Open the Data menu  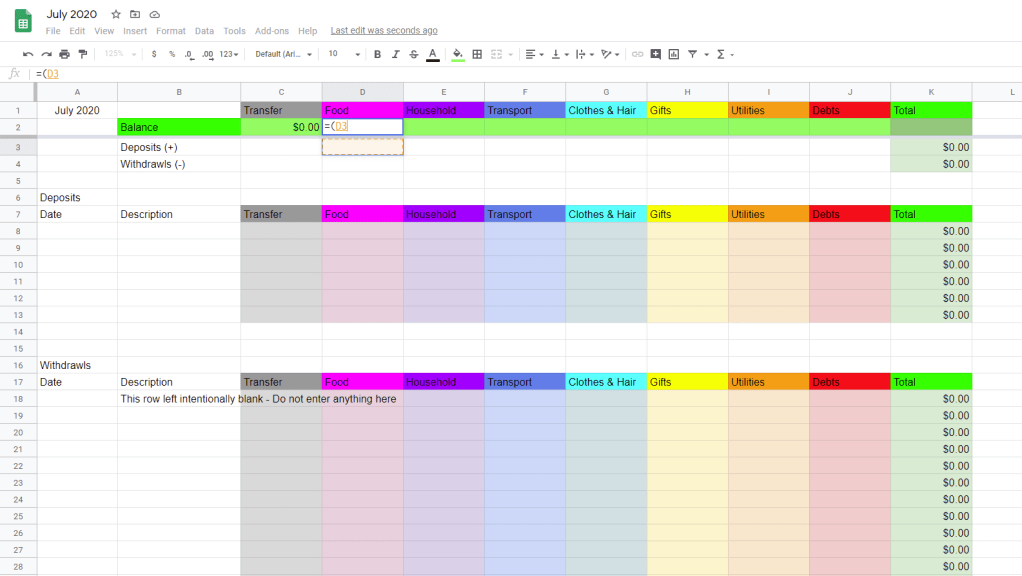point(204,31)
